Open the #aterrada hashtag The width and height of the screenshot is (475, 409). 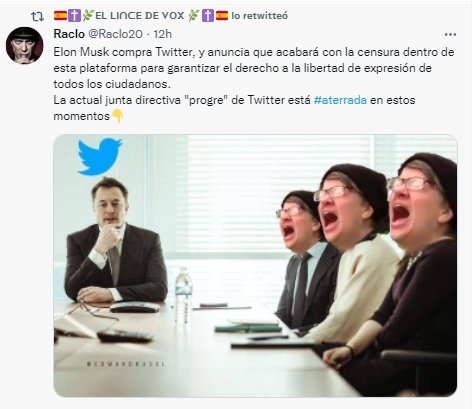340,100
